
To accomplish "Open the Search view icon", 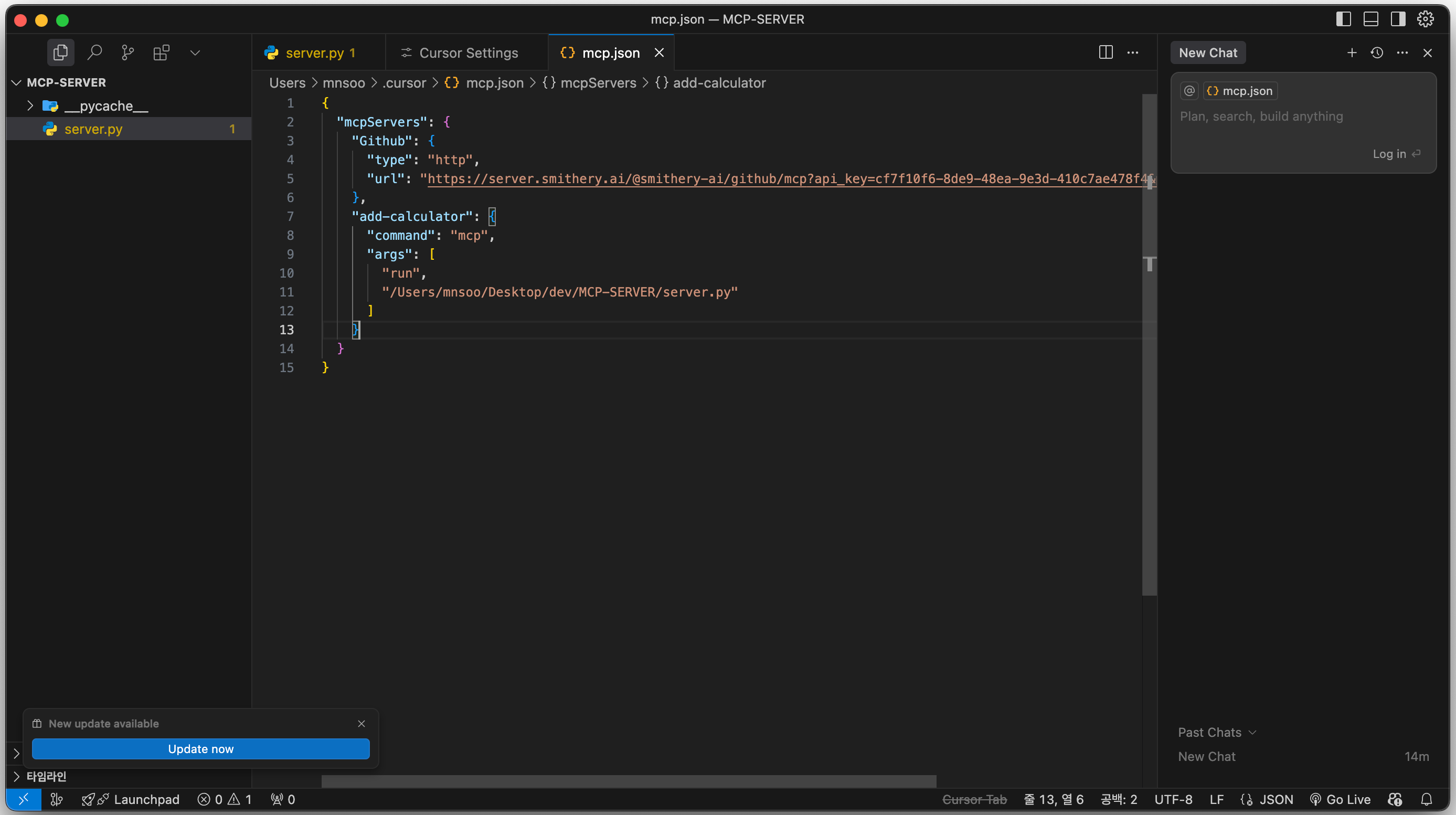I will (94, 52).
